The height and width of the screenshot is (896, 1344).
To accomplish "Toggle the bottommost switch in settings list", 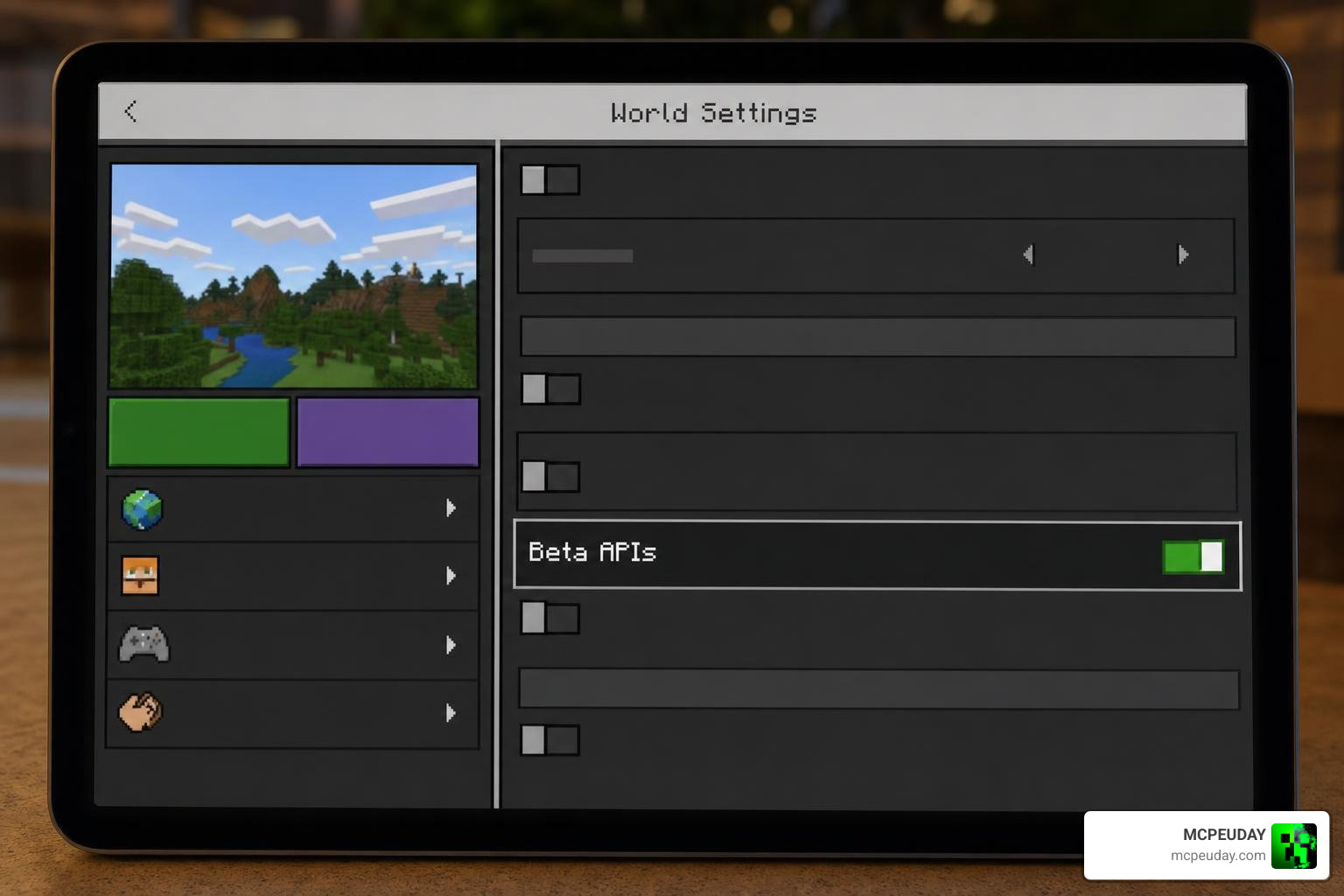I will pyautogui.click(x=550, y=740).
